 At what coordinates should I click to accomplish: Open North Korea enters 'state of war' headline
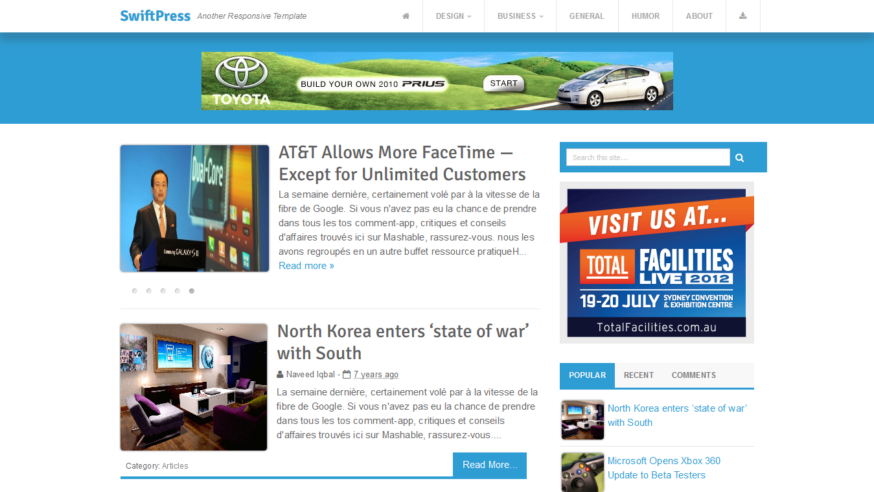click(403, 342)
